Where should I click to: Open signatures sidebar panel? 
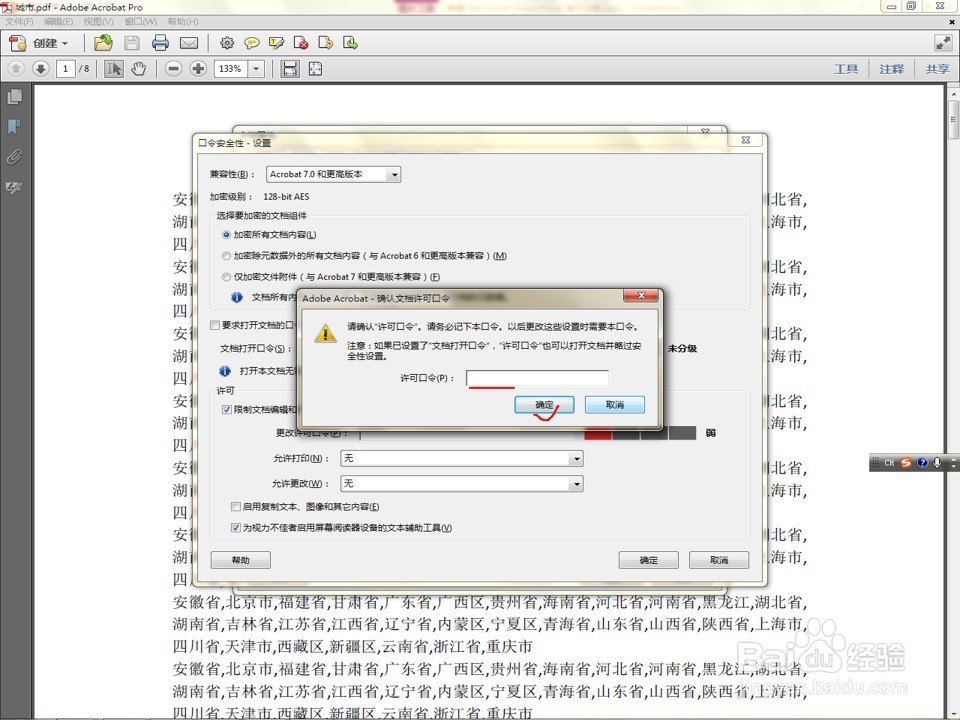click(14, 187)
